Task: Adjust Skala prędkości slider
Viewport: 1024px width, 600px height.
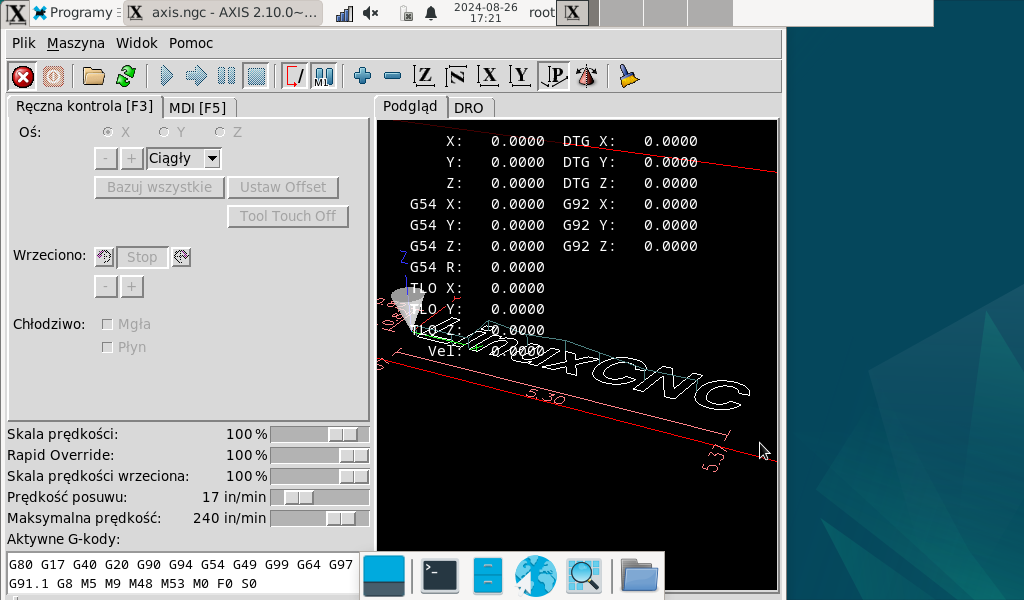Action: [320, 435]
